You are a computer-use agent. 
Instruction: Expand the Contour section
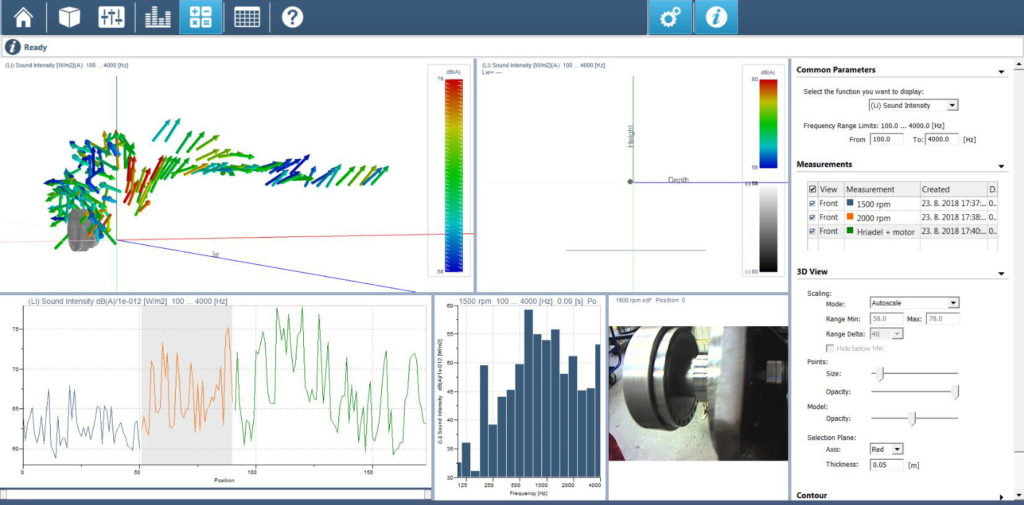tap(1002, 495)
